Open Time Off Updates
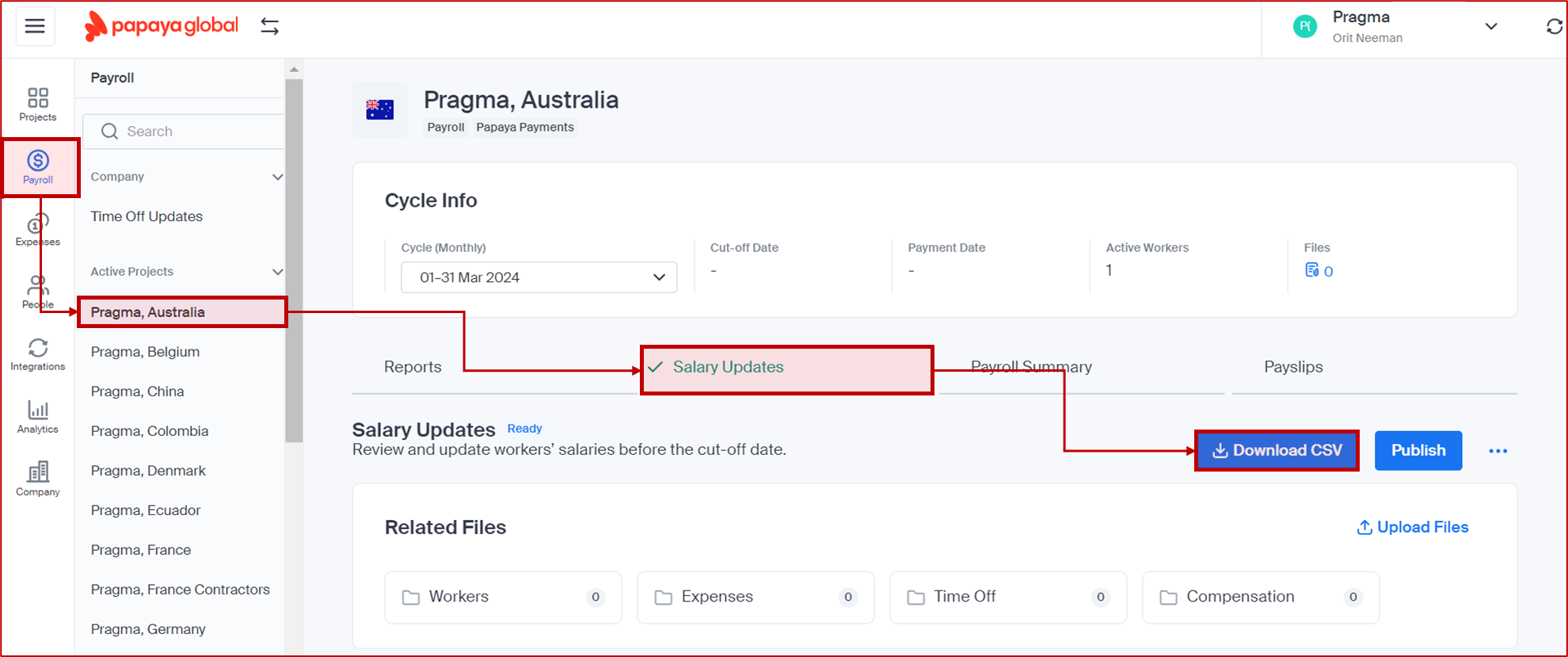The width and height of the screenshot is (1568, 657). click(x=147, y=216)
